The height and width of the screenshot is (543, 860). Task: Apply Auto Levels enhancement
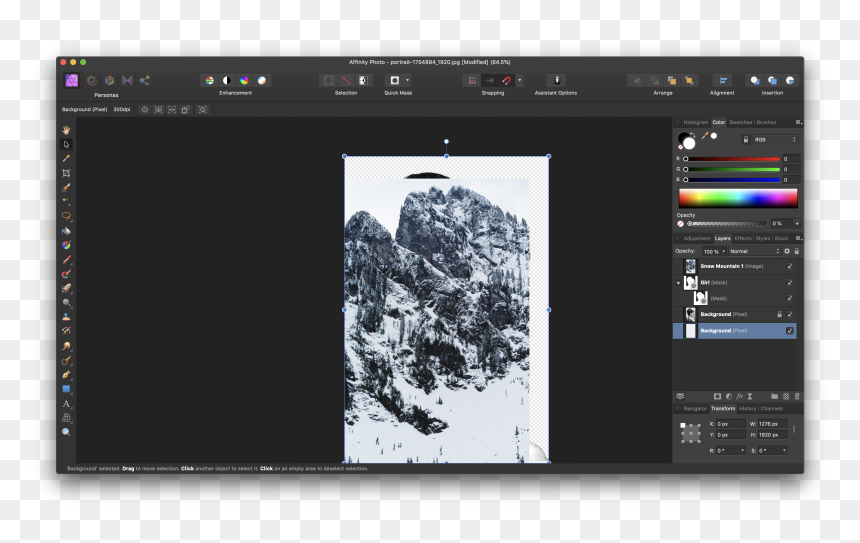coord(210,81)
